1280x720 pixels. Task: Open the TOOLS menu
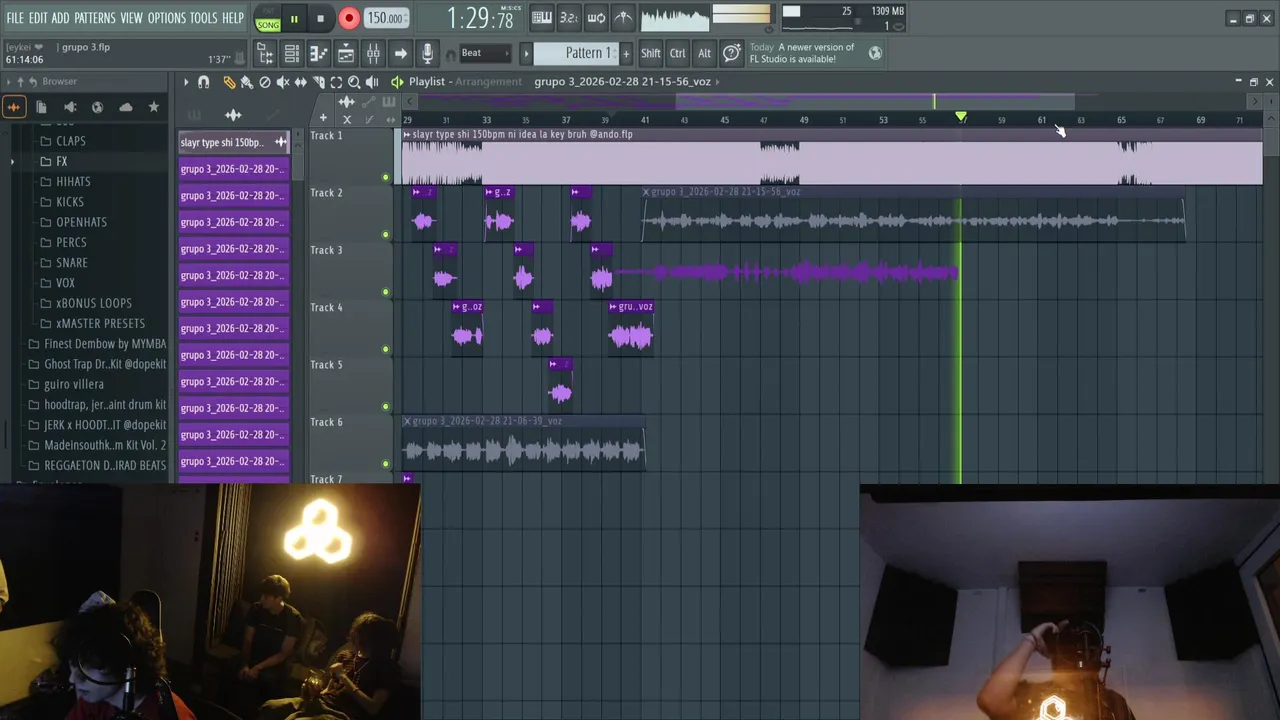(x=203, y=18)
